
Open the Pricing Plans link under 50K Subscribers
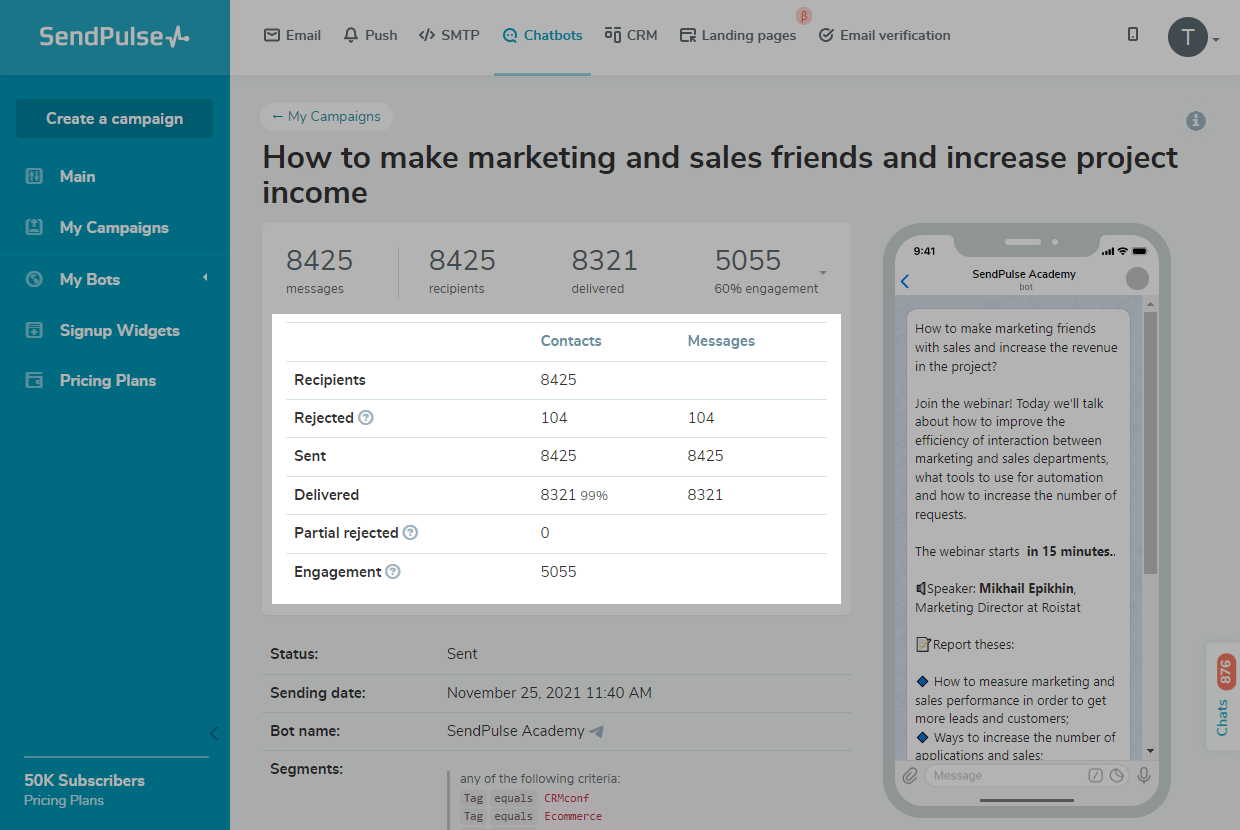(x=64, y=800)
